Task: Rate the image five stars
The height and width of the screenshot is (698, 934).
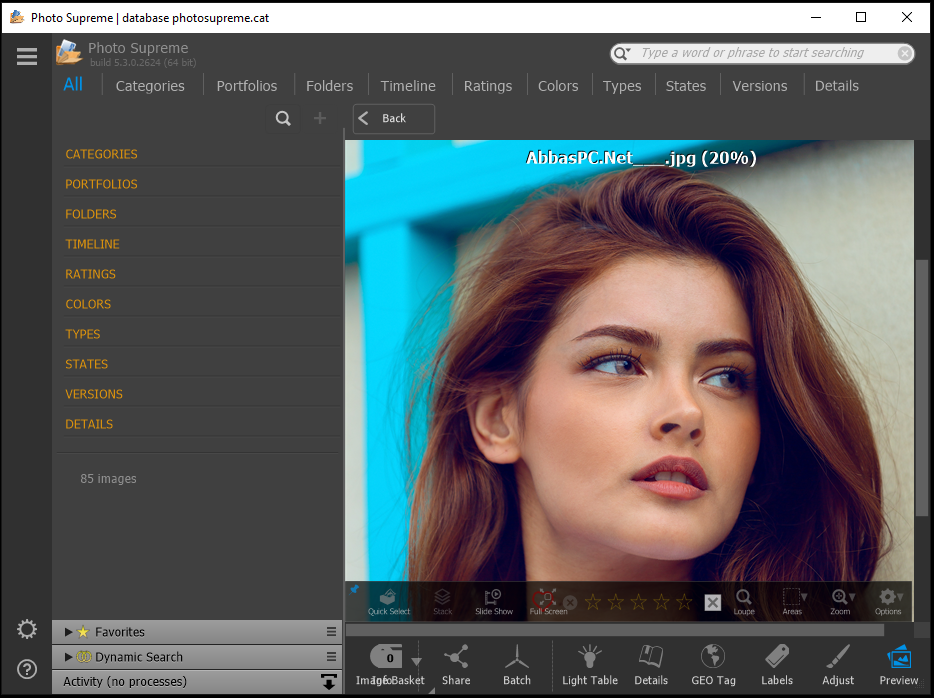Action: [684, 602]
